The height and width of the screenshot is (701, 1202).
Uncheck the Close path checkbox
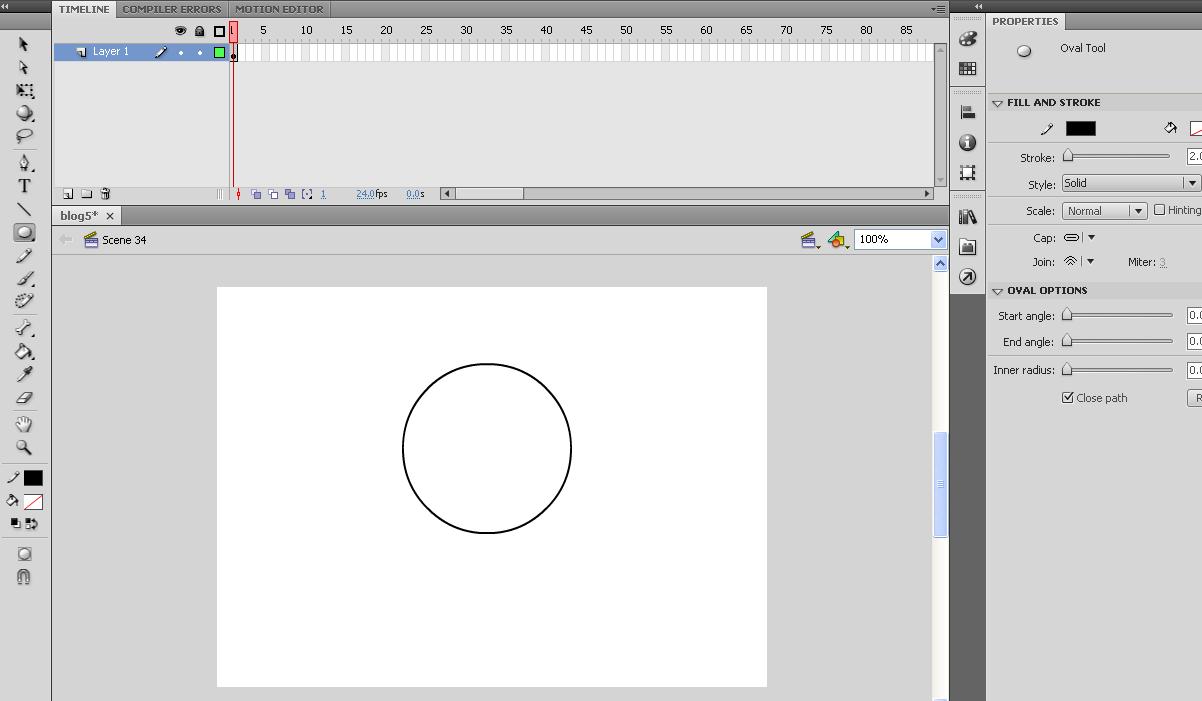click(1068, 397)
